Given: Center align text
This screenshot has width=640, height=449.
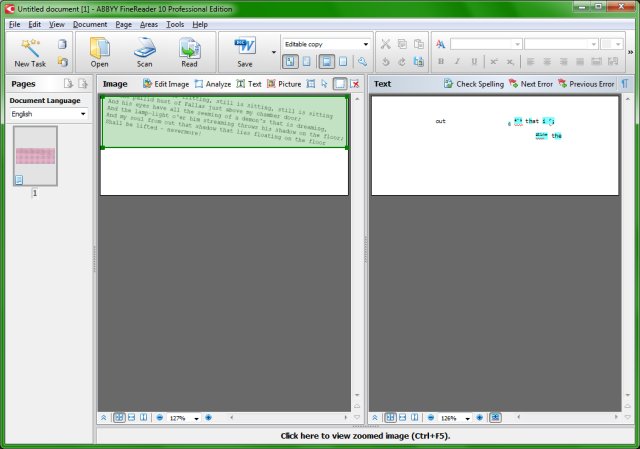Looking at the screenshot, I should tap(547, 62).
